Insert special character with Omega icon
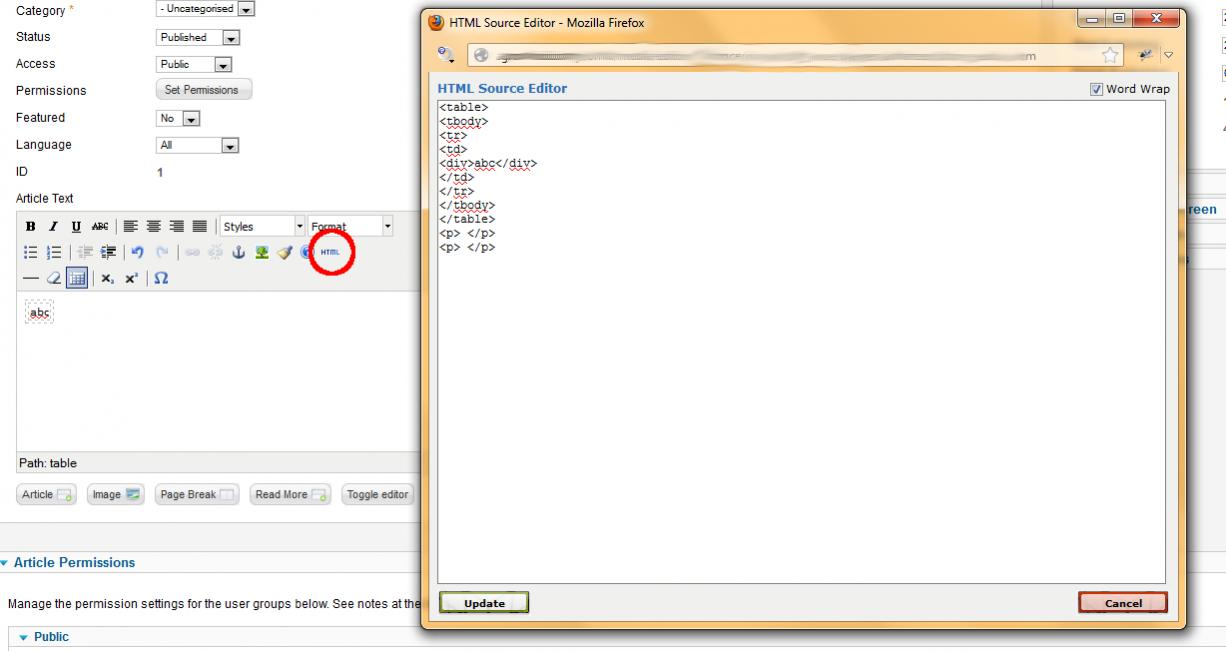Image resolution: width=1226 pixels, height=651 pixels. 161,278
